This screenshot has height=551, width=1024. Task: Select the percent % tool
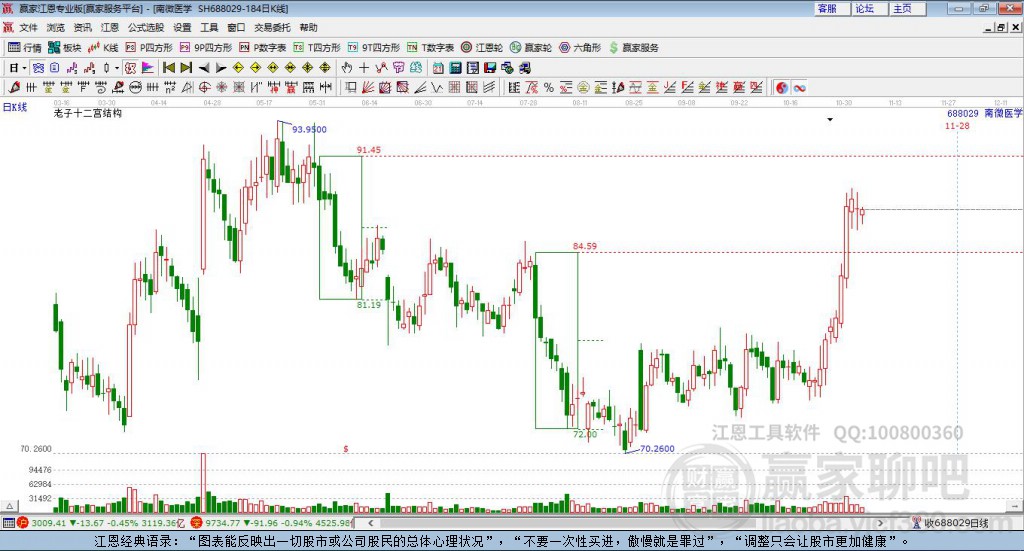[x=549, y=87]
